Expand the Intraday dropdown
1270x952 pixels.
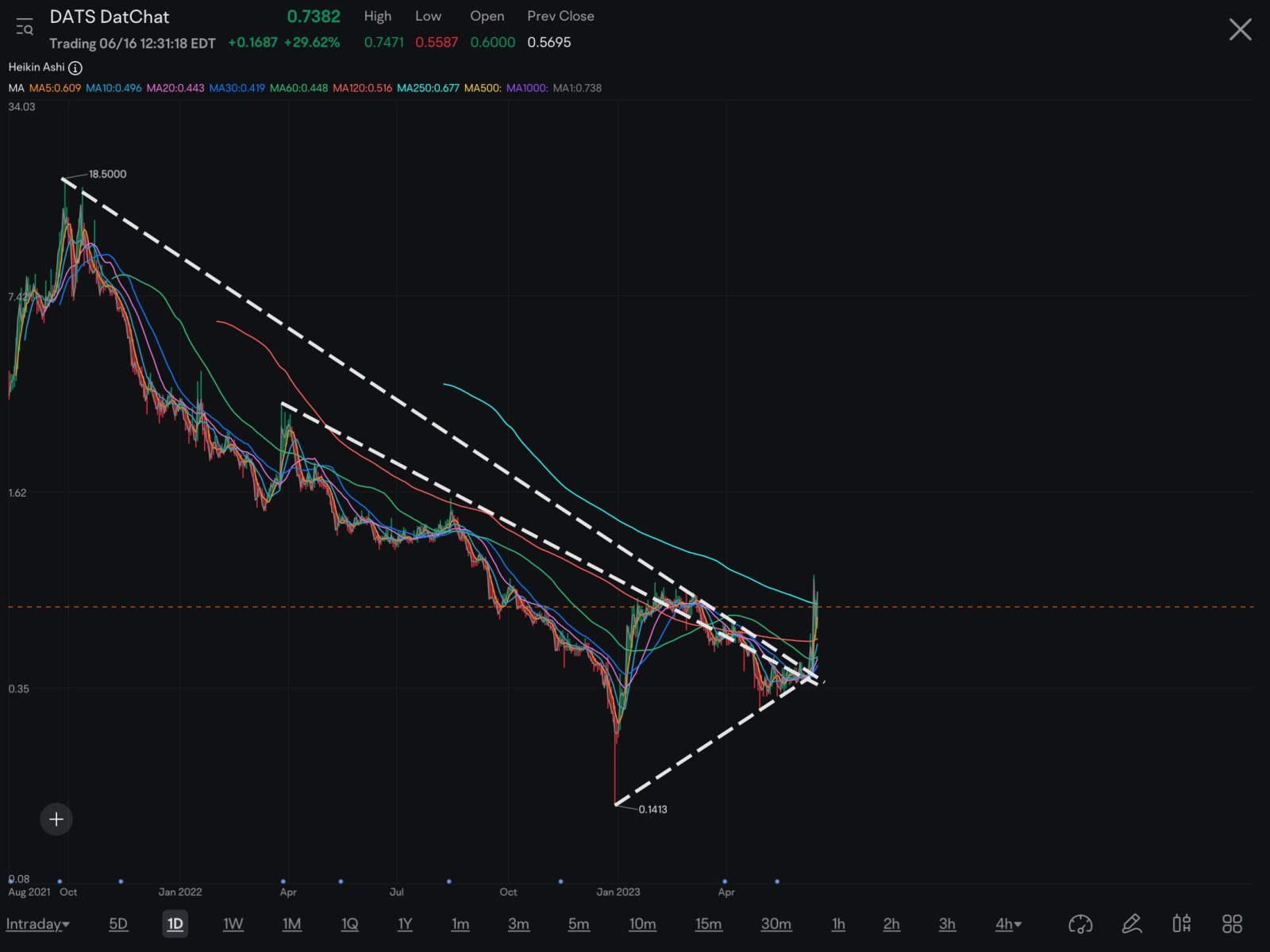(x=37, y=924)
